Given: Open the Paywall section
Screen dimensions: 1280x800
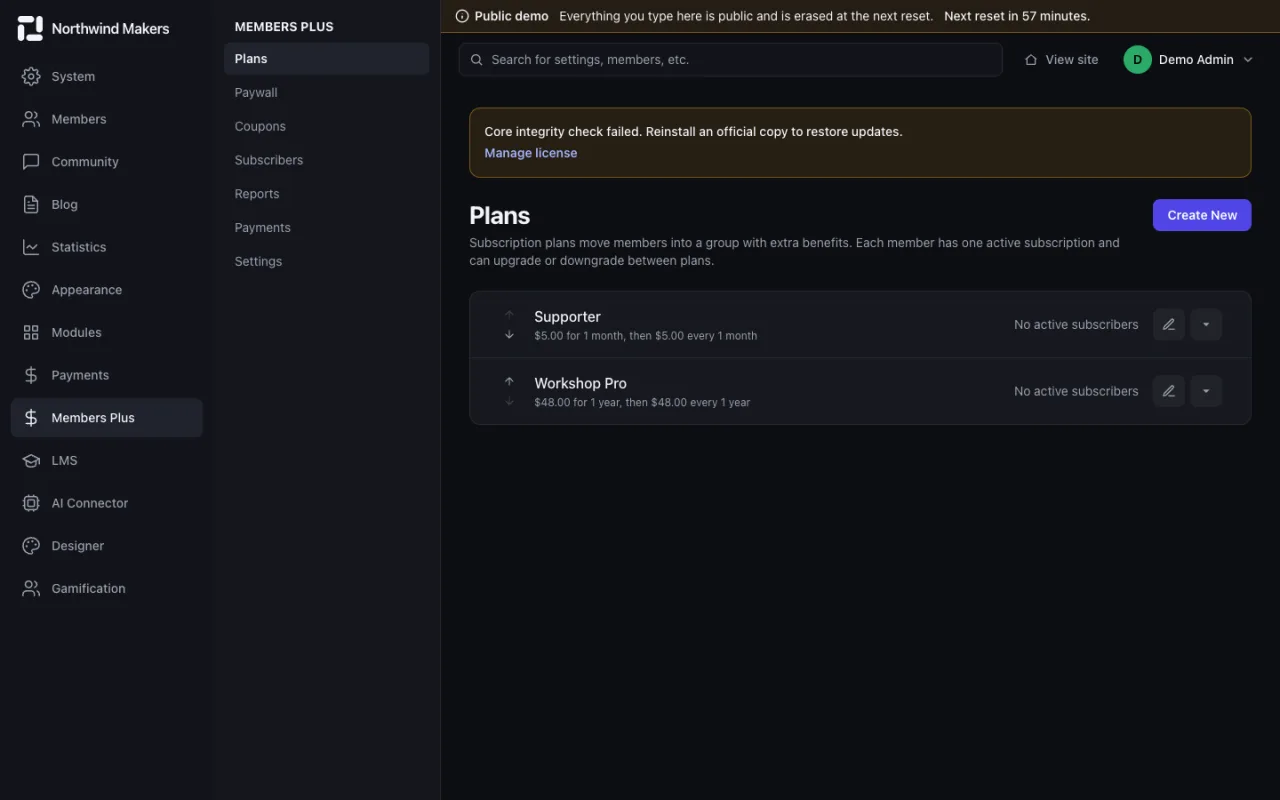Looking at the screenshot, I should (x=326, y=93).
